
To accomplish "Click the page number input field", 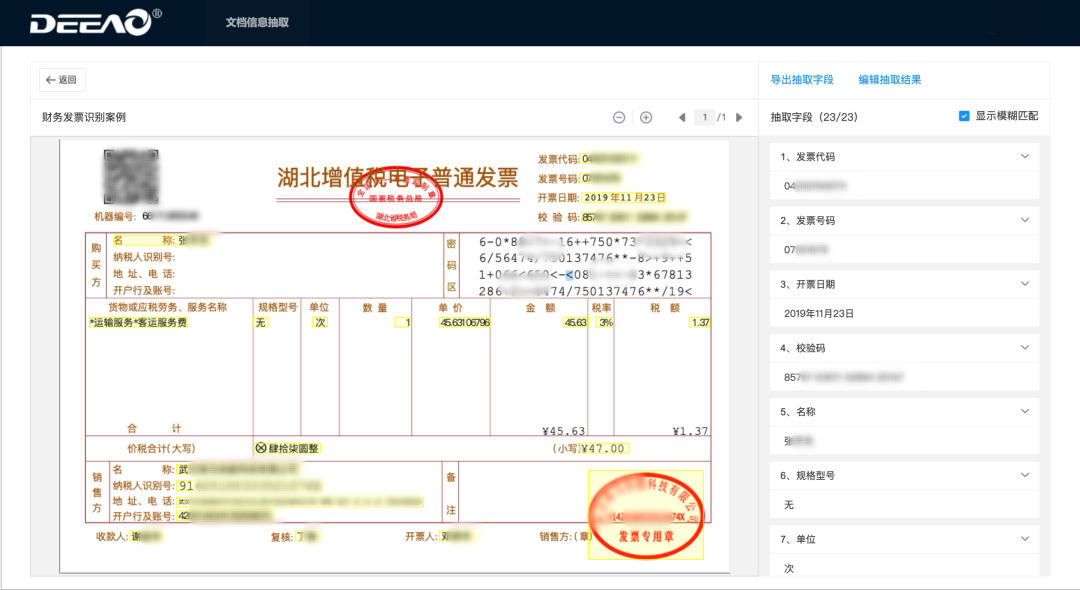I will click(x=705, y=118).
